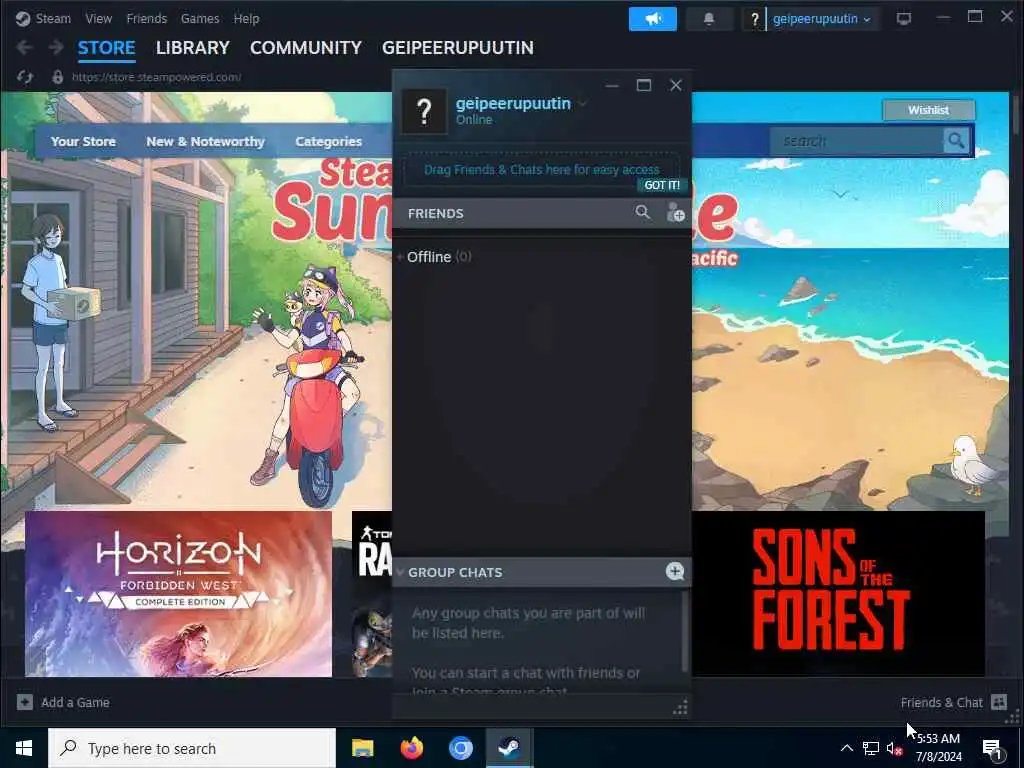
Task: Open geipeerupuutin account dropdown in title bar
Action: 822,19
